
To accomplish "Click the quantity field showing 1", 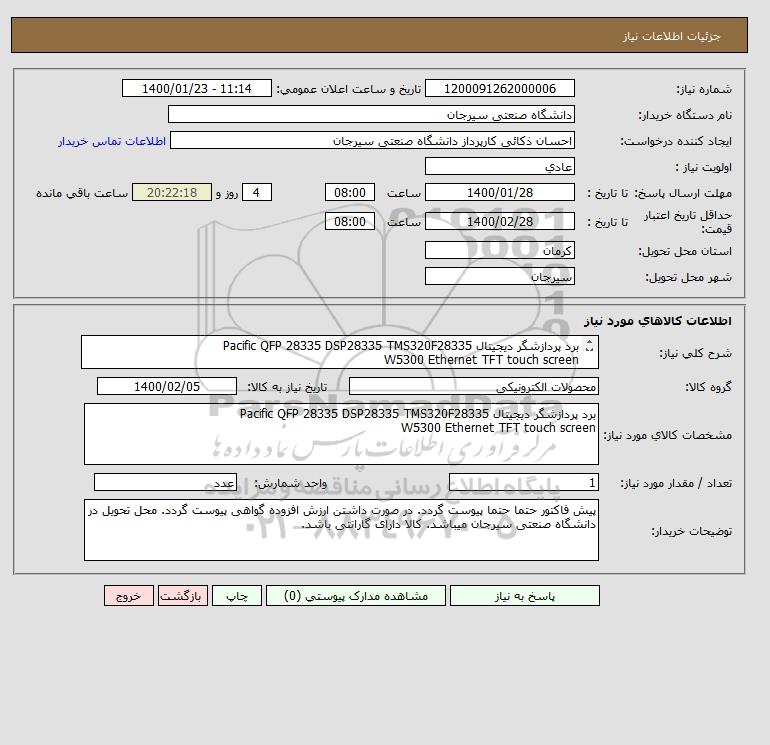I will pyautogui.click(x=523, y=483).
